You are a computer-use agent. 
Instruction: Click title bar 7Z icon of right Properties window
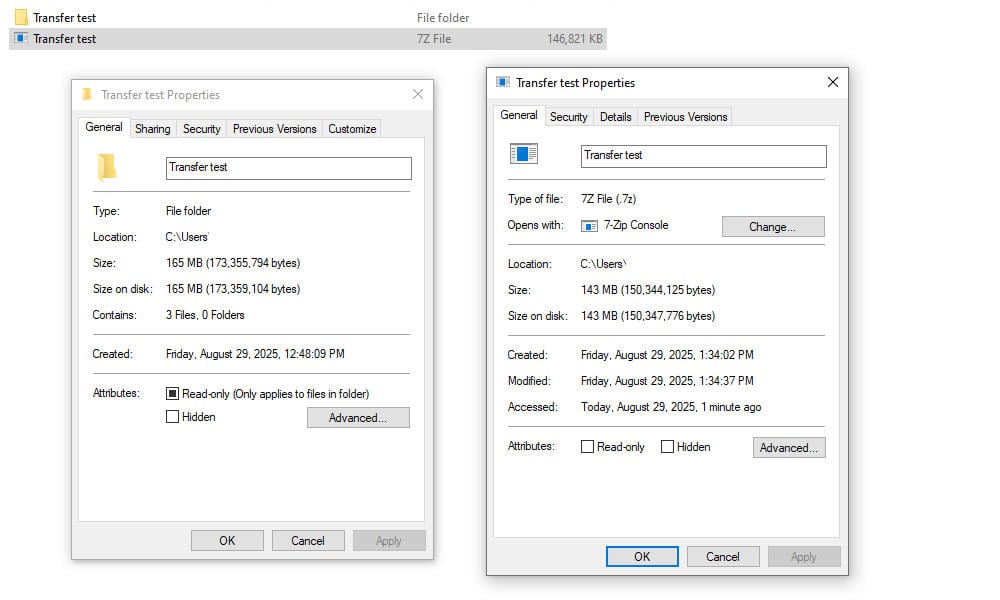tap(503, 83)
